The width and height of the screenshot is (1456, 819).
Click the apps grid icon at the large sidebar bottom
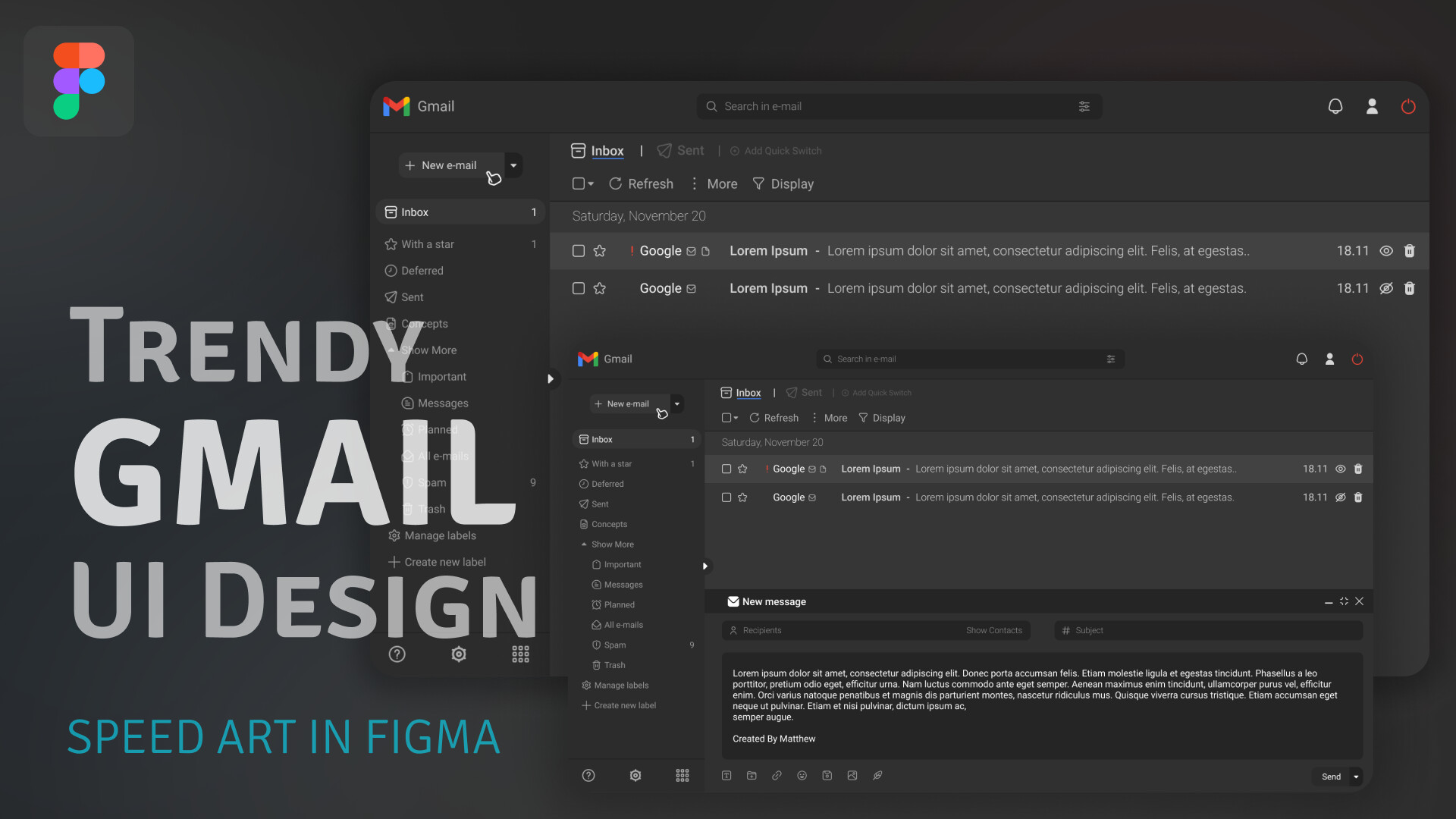[520, 654]
